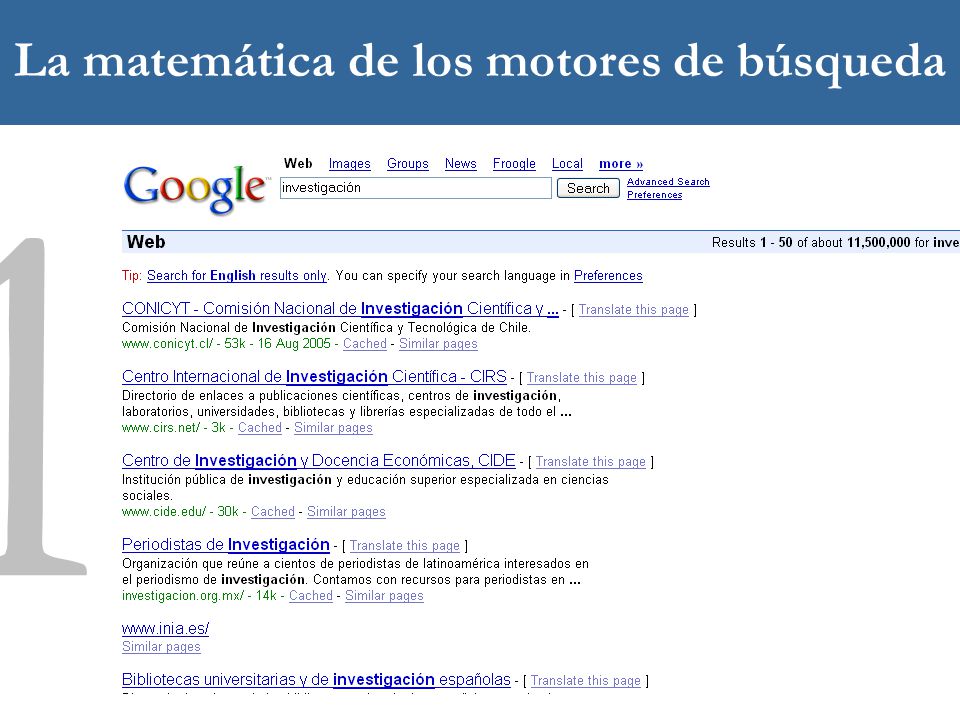The width and height of the screenshot is (960, 720).
Task: Open Bibliotecas universitarias y de investigación españolas
Action: [x=316, y=680]
